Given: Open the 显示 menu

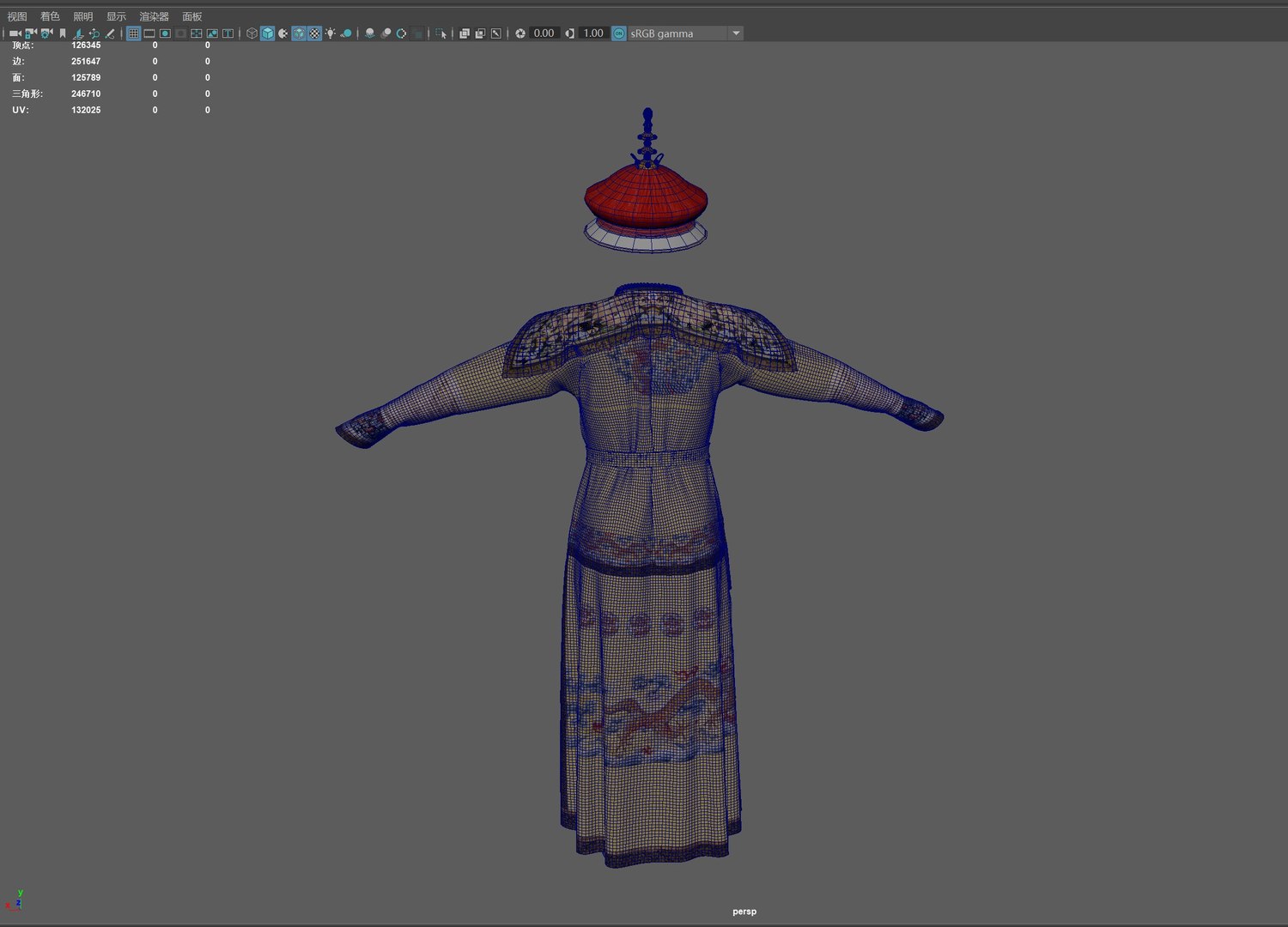Looking at the screenshot, I should (116, 16).
